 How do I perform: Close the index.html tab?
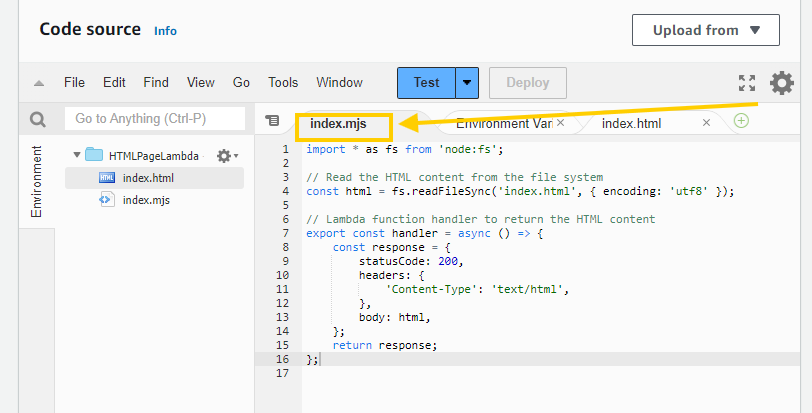click(706, 123)
